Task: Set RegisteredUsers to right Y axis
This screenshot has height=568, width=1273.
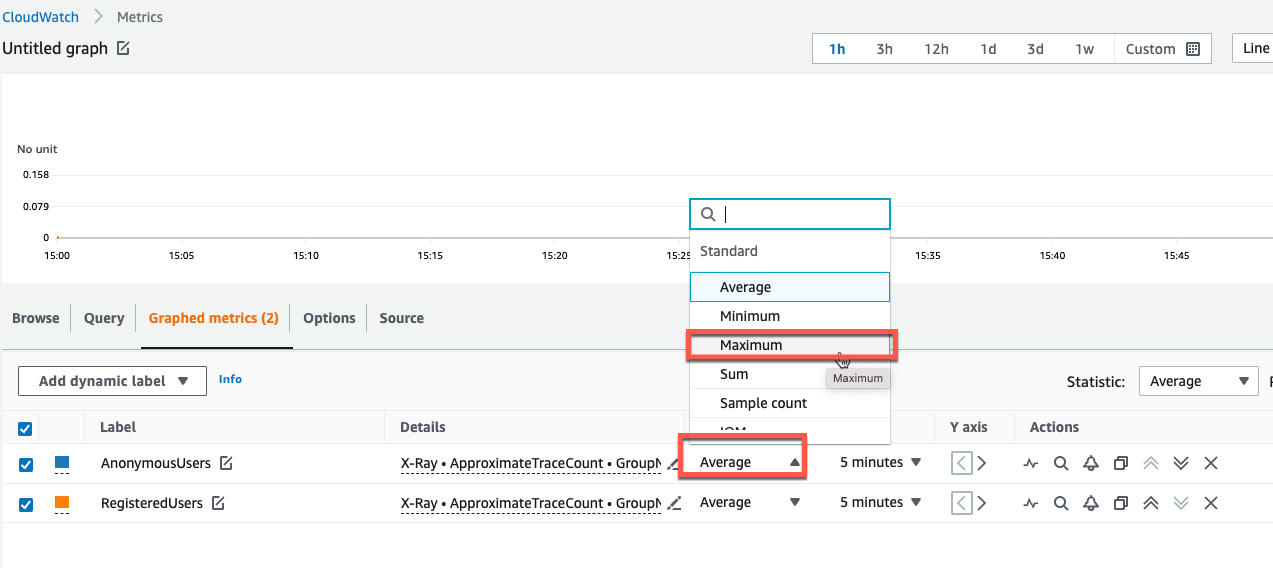Action: tap(981, 503)
